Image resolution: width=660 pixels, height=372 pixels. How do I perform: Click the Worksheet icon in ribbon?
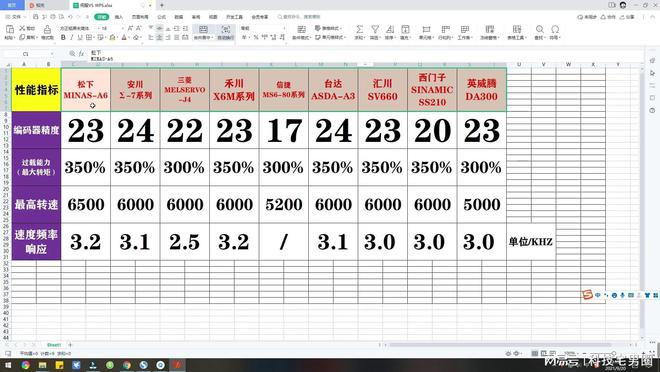[x=465, y=29]
